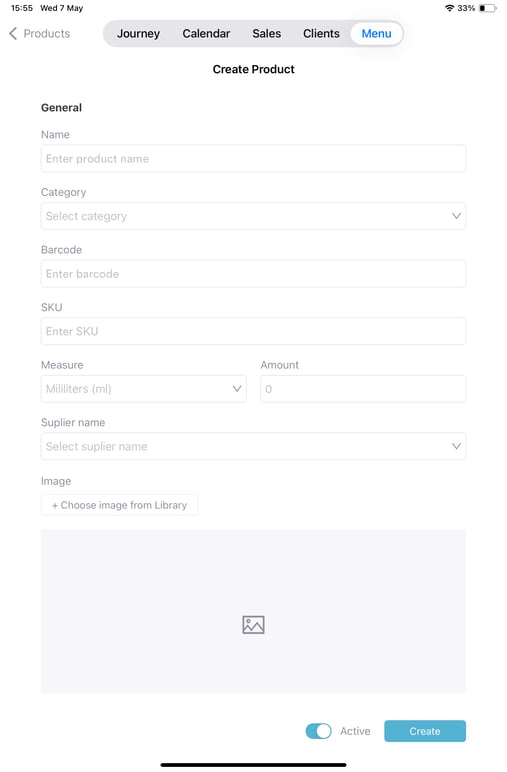Toggle the Active switch off
The image size is (507, 772).
318,731
